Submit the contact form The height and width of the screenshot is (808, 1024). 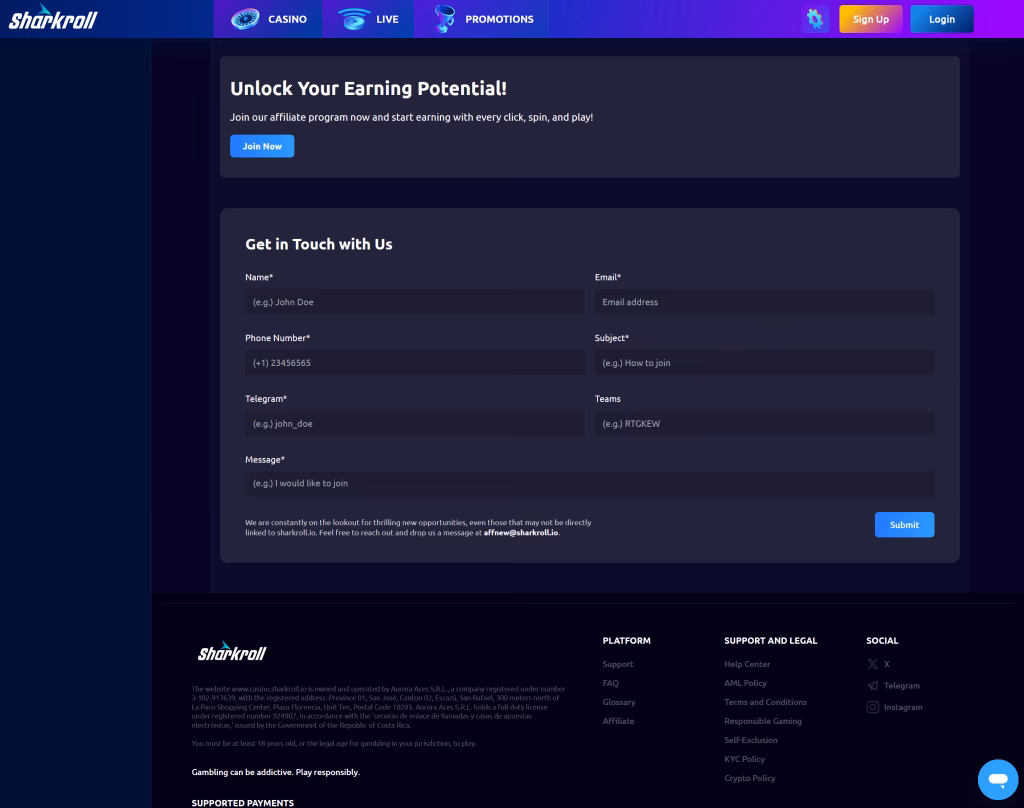point(904,525)
